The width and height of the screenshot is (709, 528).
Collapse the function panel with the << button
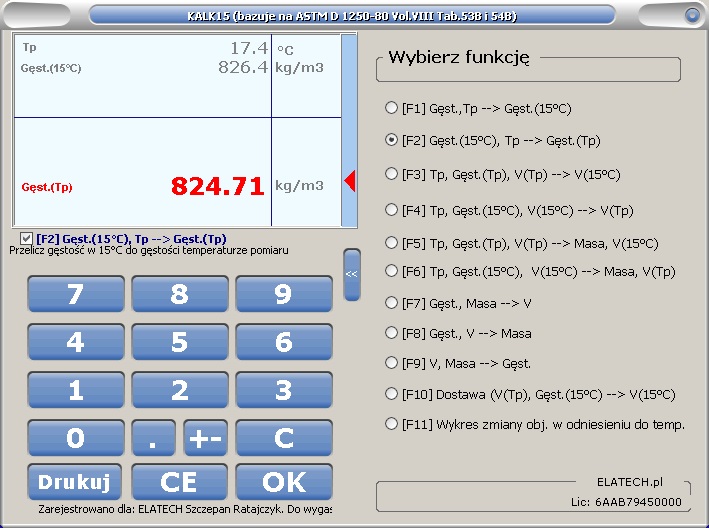(352, 274)
